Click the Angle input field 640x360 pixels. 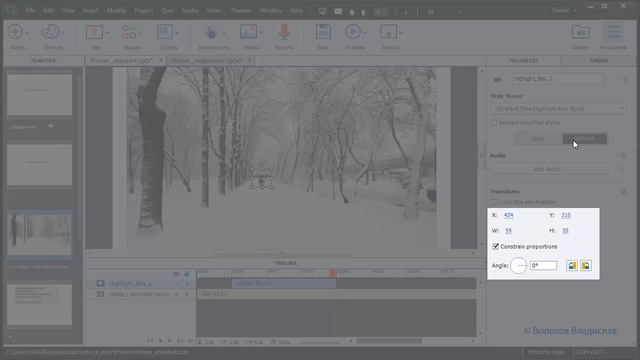pos(544,266)
